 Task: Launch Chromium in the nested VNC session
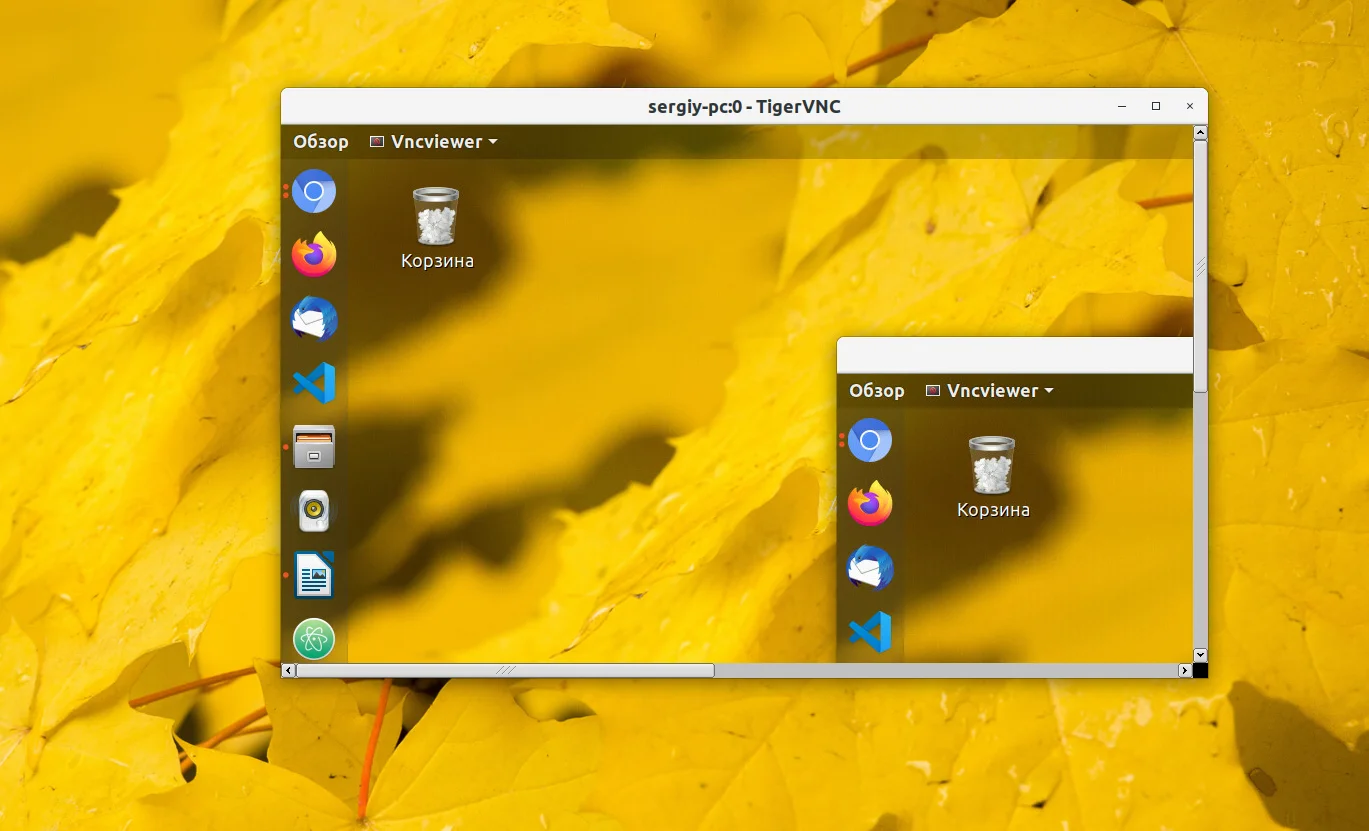[870, 440]
